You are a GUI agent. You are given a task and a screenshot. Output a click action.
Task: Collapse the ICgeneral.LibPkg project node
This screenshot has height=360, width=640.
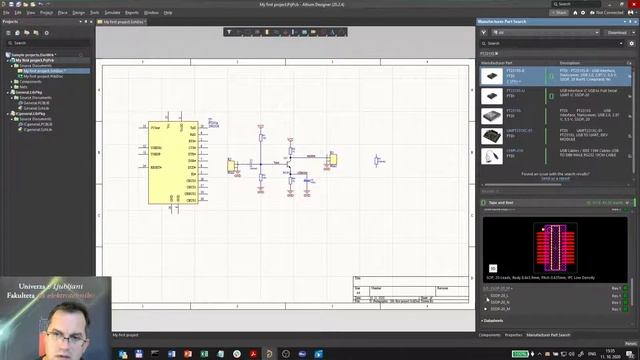[x=8, y=114]
